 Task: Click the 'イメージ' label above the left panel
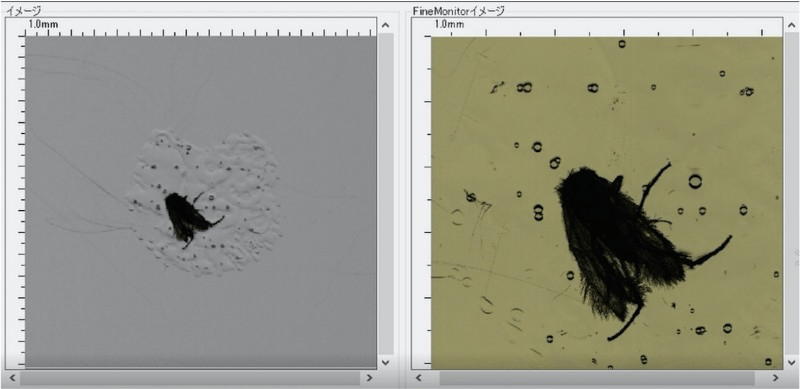pos(22,11)
